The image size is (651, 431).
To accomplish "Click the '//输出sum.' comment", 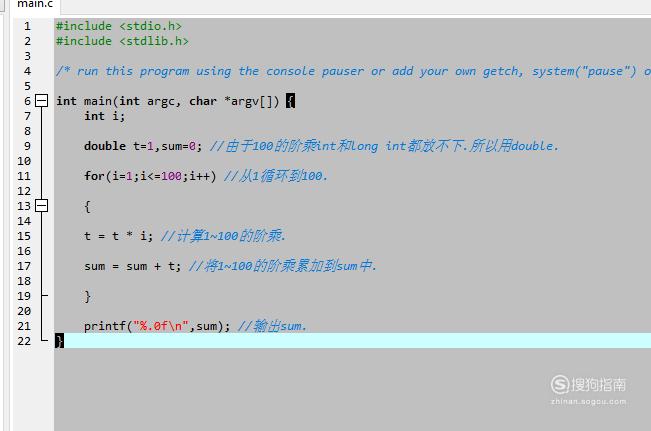I will click(272, 326).
